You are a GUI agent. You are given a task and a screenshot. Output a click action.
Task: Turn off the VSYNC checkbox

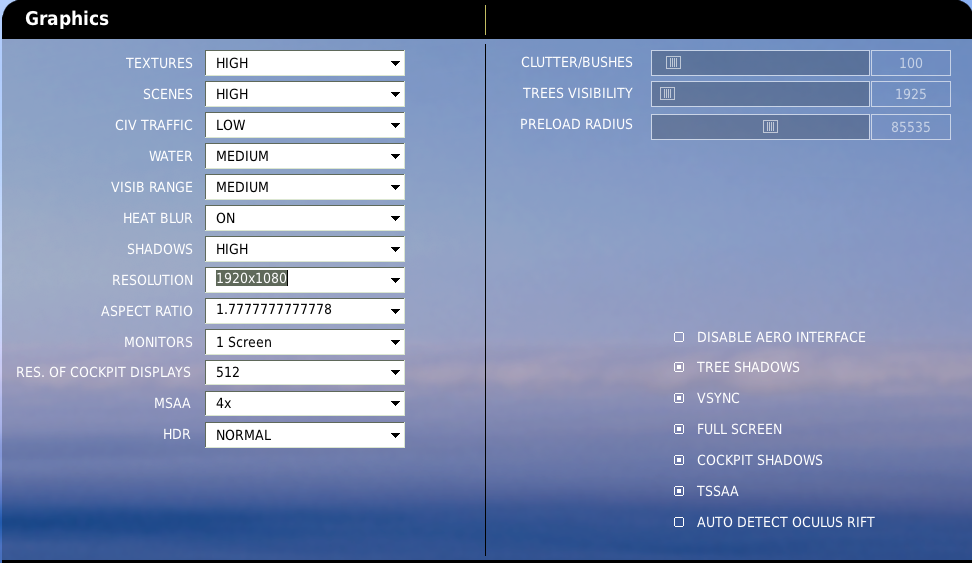pos(679,398)
